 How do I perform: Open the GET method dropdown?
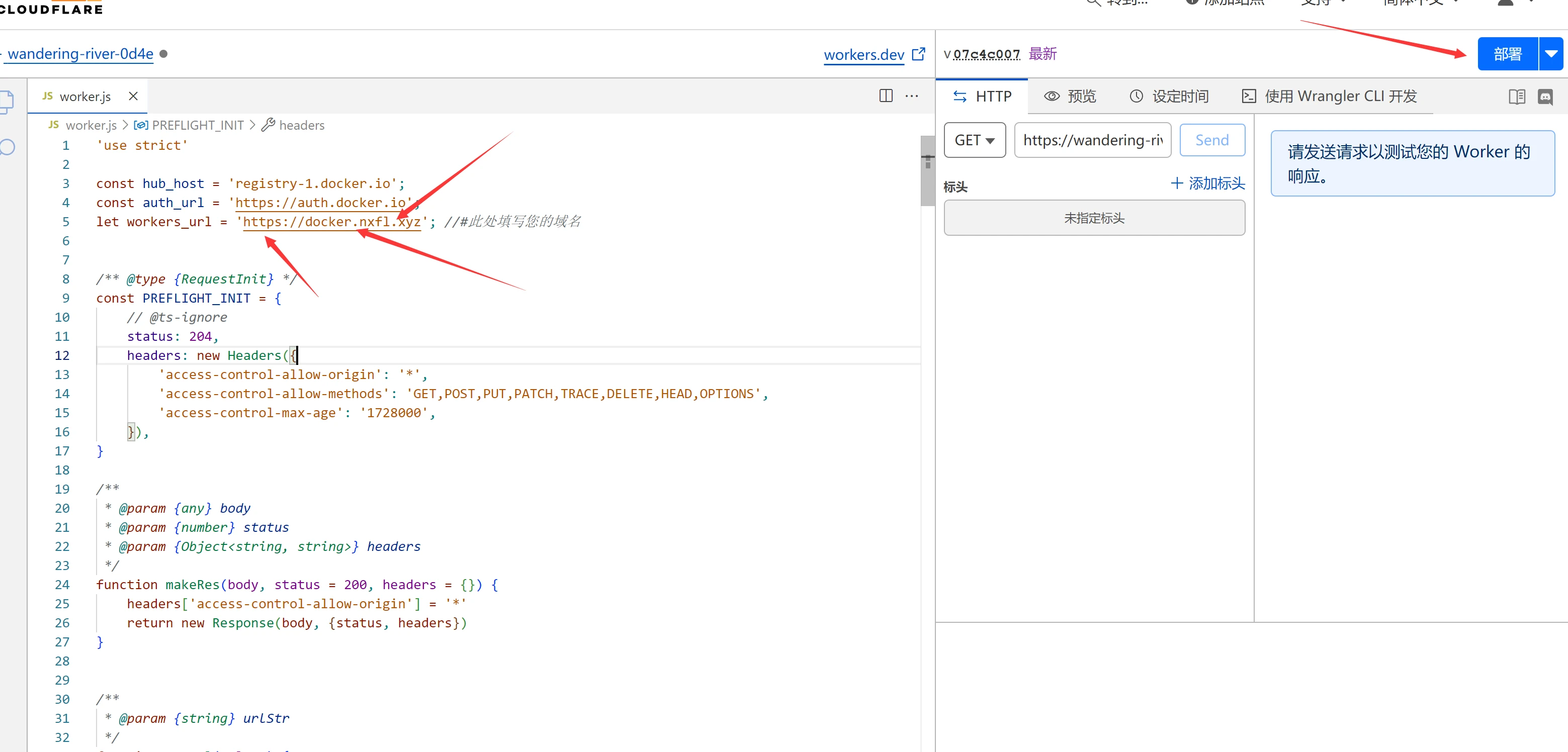pos(975,140)
